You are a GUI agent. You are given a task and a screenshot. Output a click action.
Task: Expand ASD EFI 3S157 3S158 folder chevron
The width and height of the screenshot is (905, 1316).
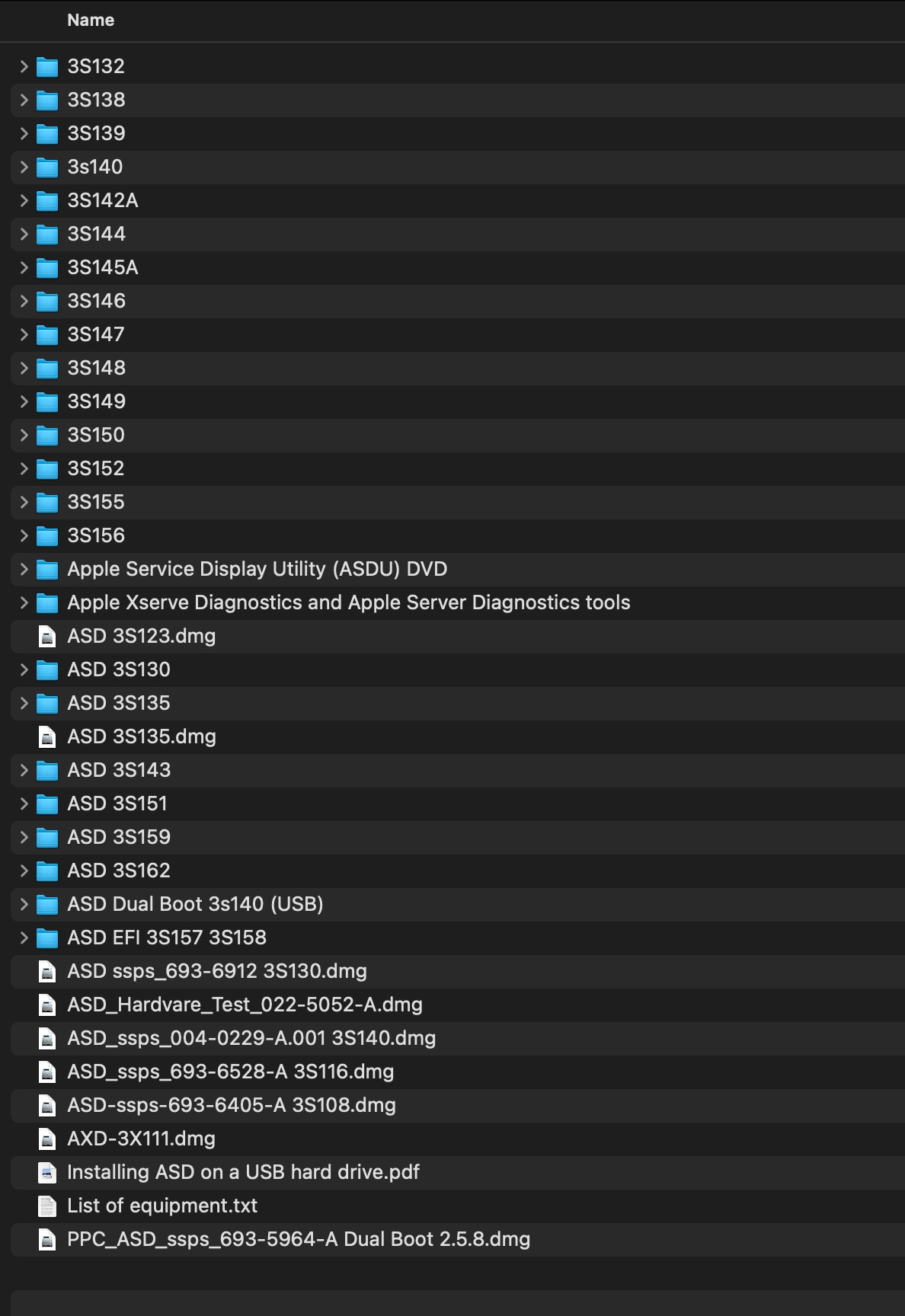tap(24, 938)
